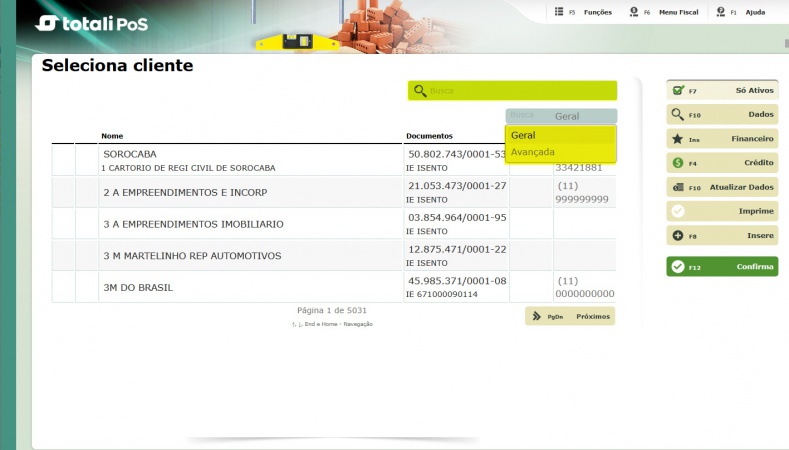Click the Crédito dollar sign icon
This screenshot has width=789, height=450.
pos(678,163)
